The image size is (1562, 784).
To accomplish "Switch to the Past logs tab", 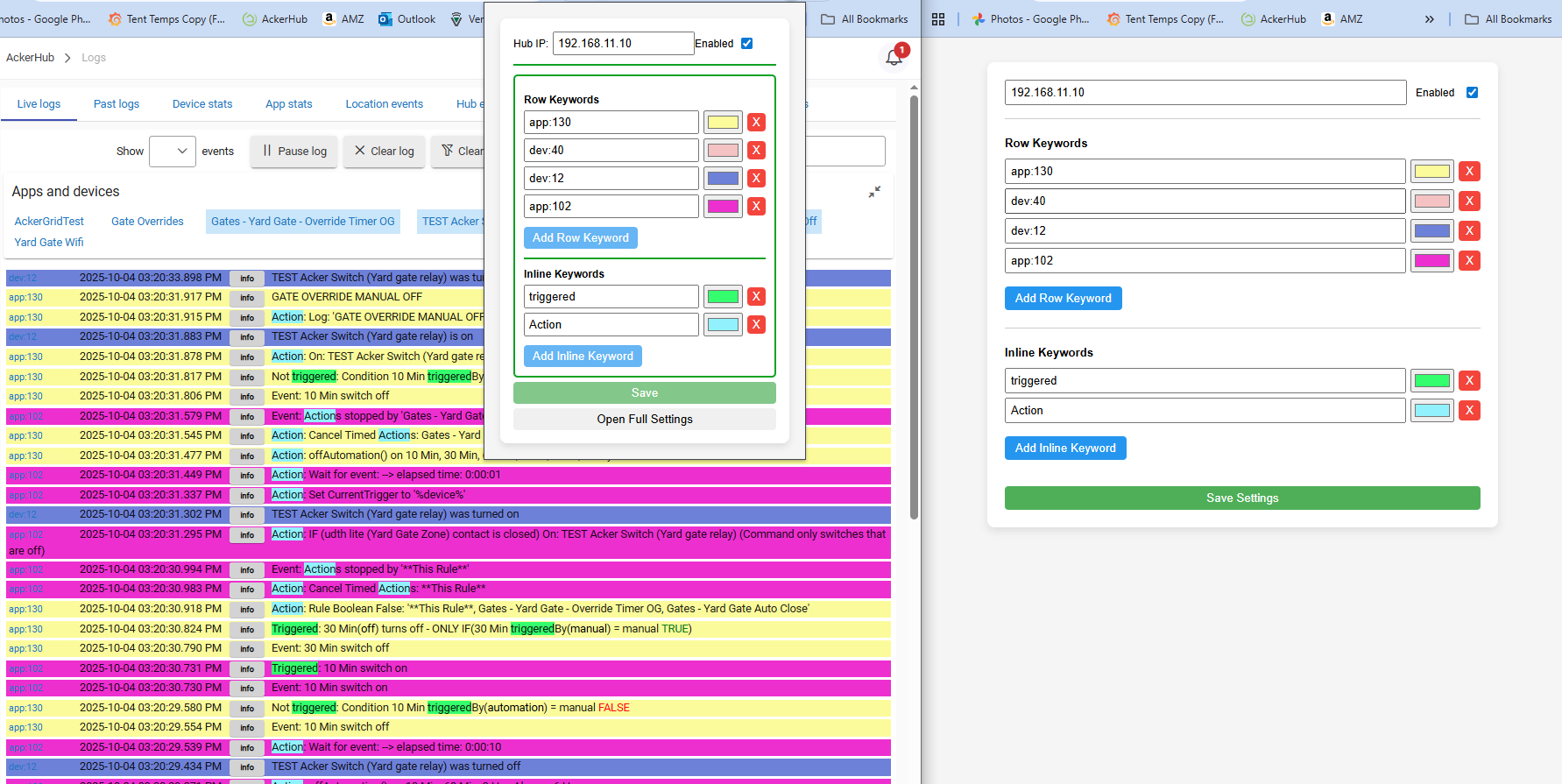I will pyautogui.click(x=117, y=104).
